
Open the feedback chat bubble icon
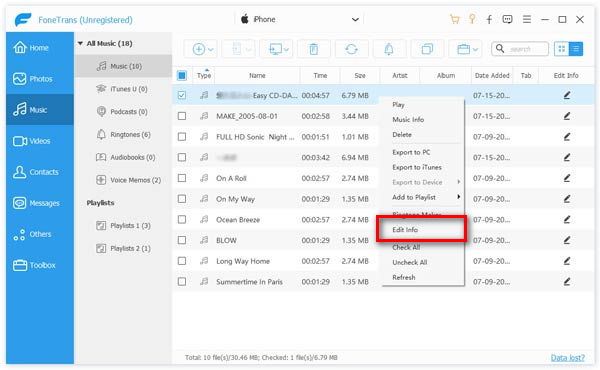click(507, 19)
